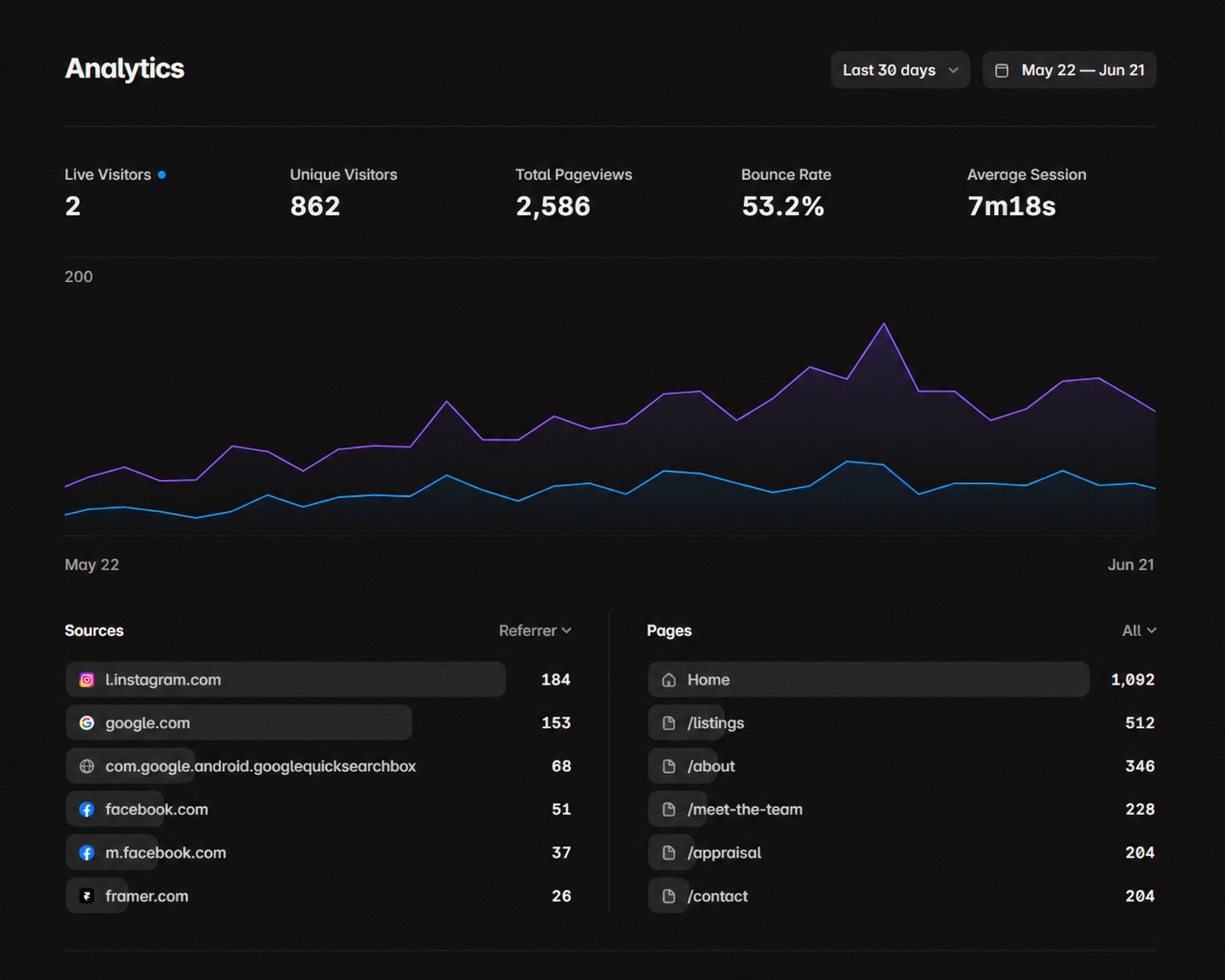Select the google.com source row
The width and height of the screenshot is (1225, 980).
point(319,723)
